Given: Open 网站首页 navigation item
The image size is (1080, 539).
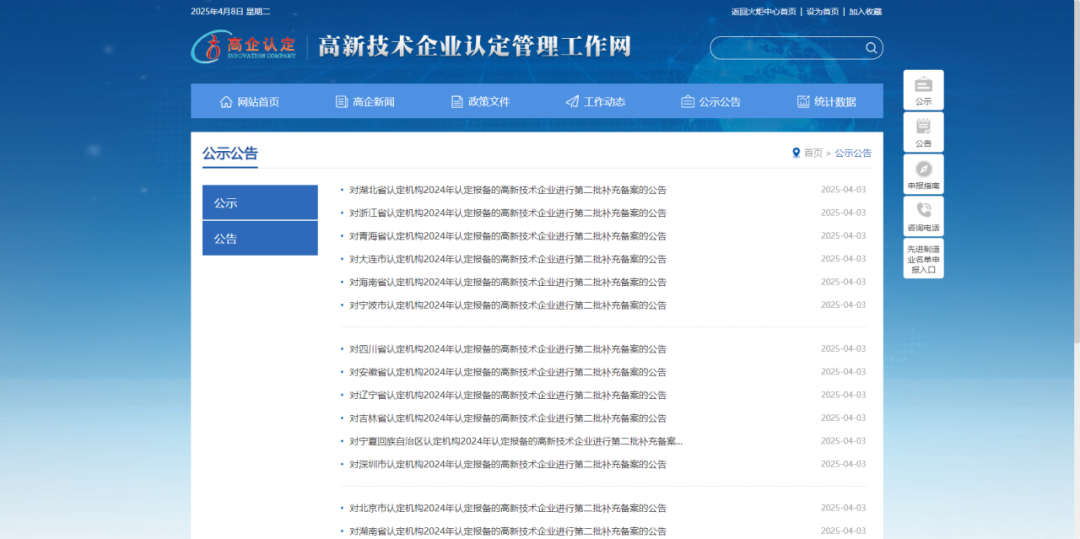Looking at the screenshot, I should pos(249,102).
